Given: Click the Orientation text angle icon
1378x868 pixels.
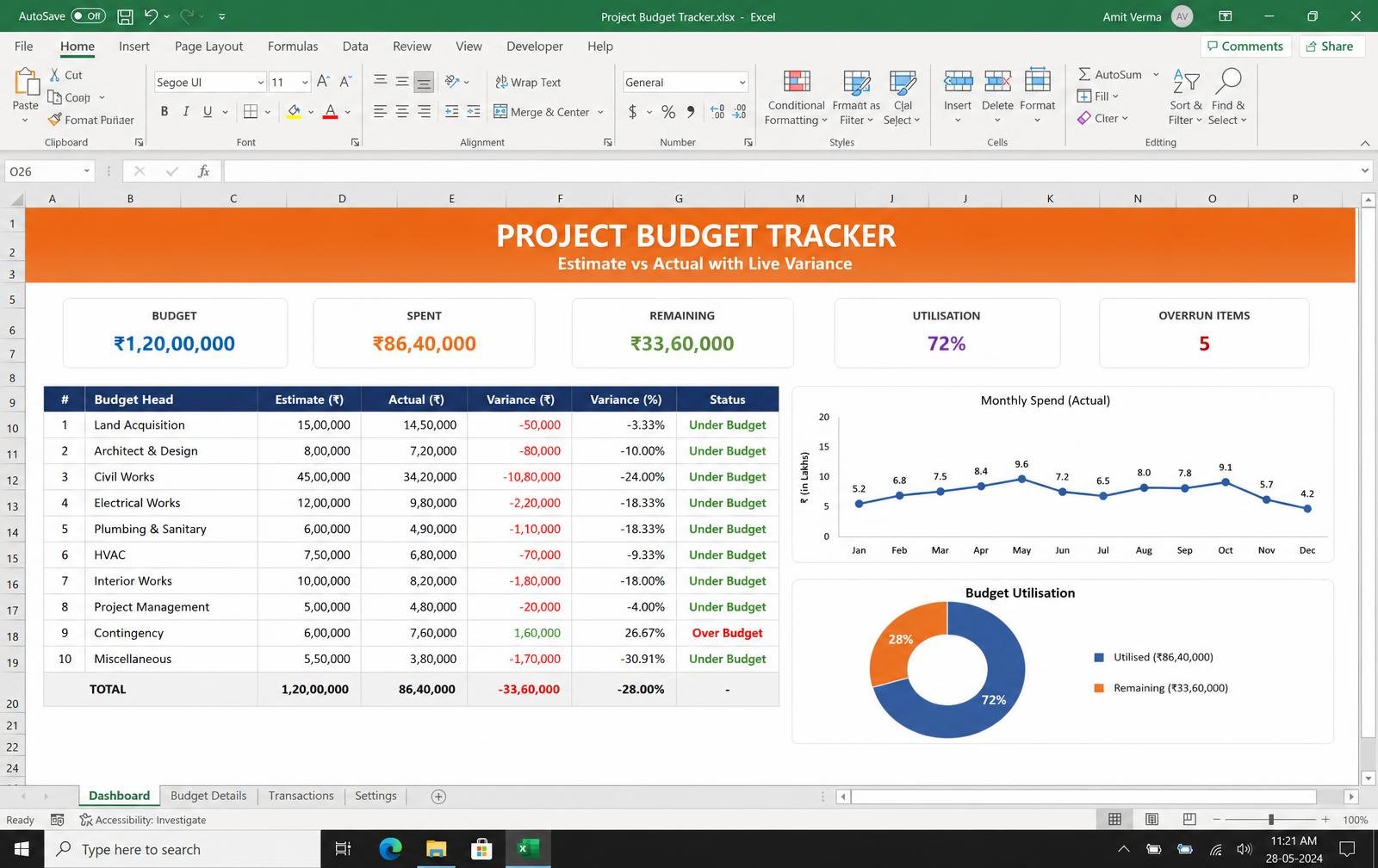Looking at the screenshot, I should click(452, 82).
